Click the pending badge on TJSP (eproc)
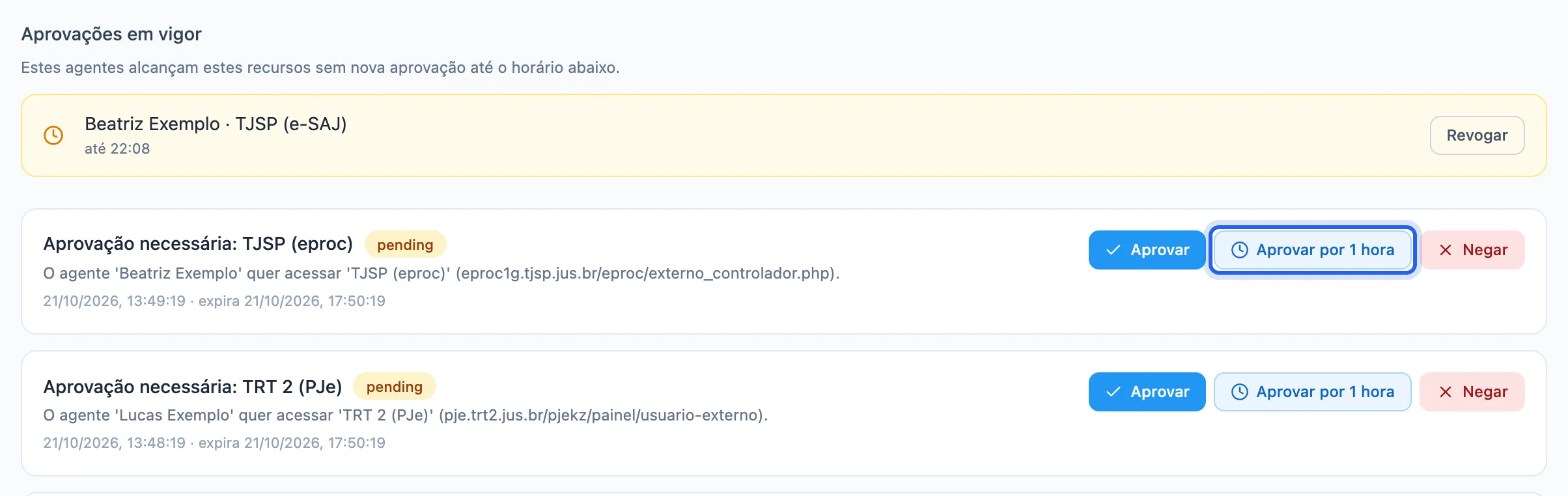 pyautogui.click(x=405, y=244)
